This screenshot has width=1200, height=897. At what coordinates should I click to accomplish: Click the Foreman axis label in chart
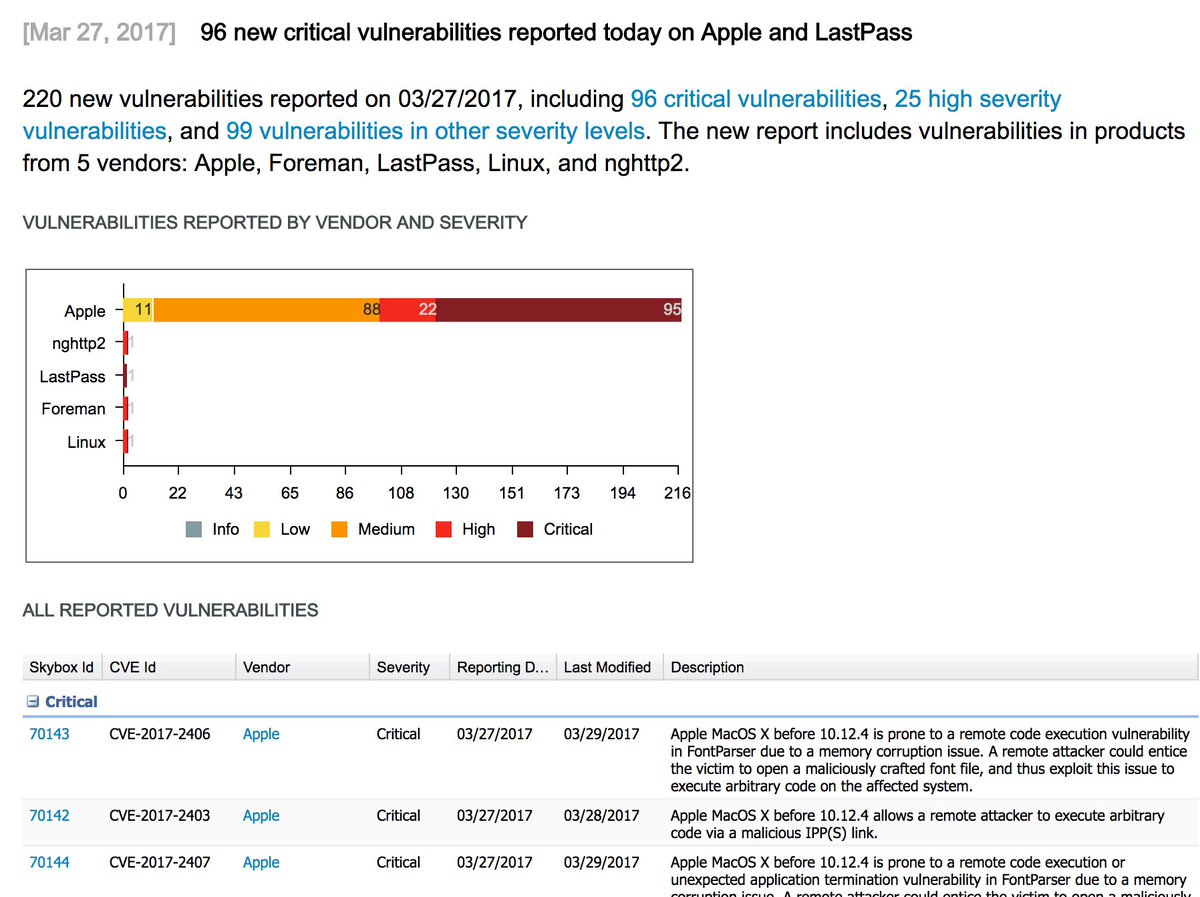(73, 408)
